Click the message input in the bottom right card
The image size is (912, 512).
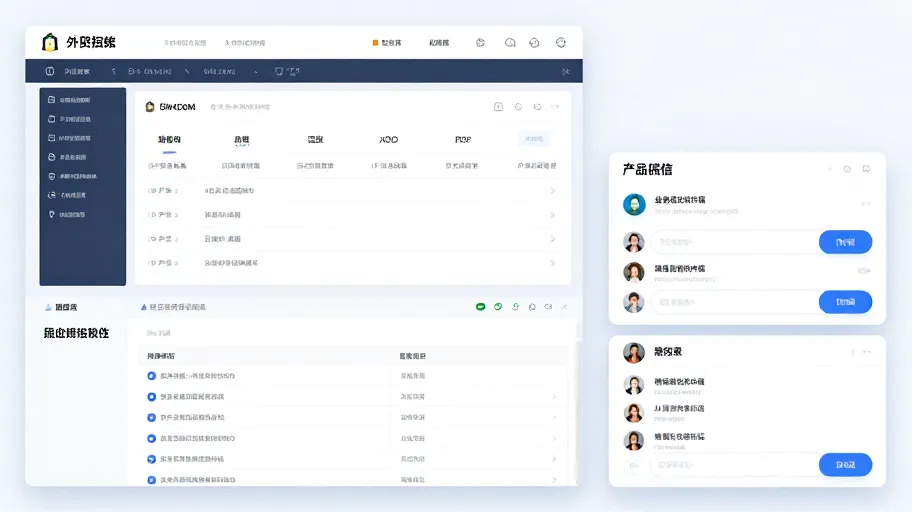point(735,465)
